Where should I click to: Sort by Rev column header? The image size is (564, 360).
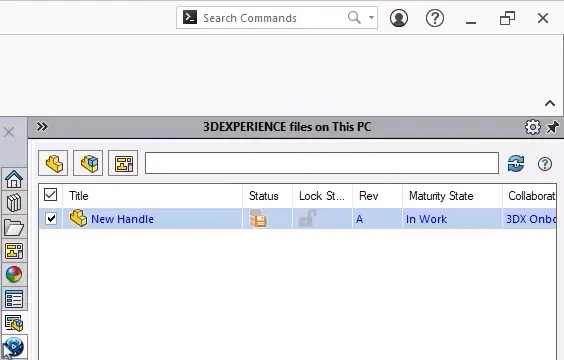(x=377, y=196)
